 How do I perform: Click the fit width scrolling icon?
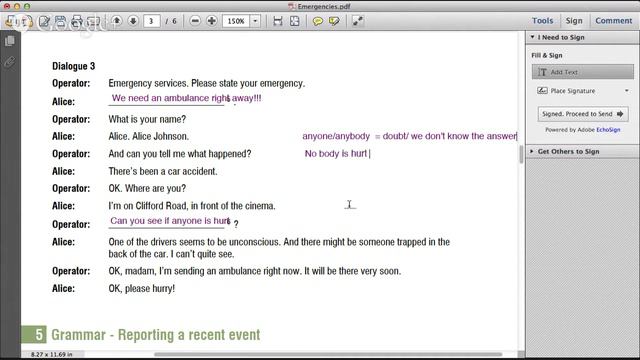(278, 21)
